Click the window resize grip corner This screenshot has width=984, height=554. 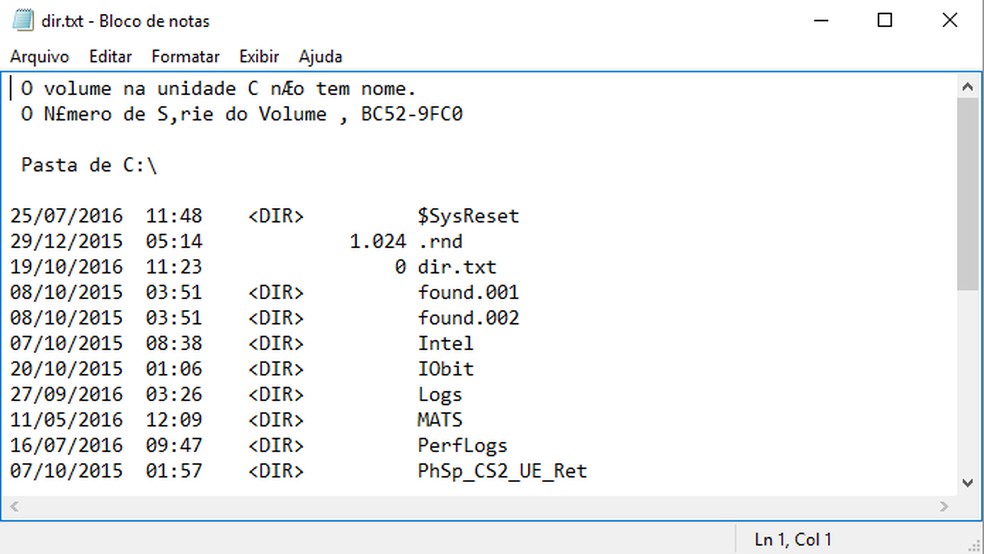coord(974,544)
